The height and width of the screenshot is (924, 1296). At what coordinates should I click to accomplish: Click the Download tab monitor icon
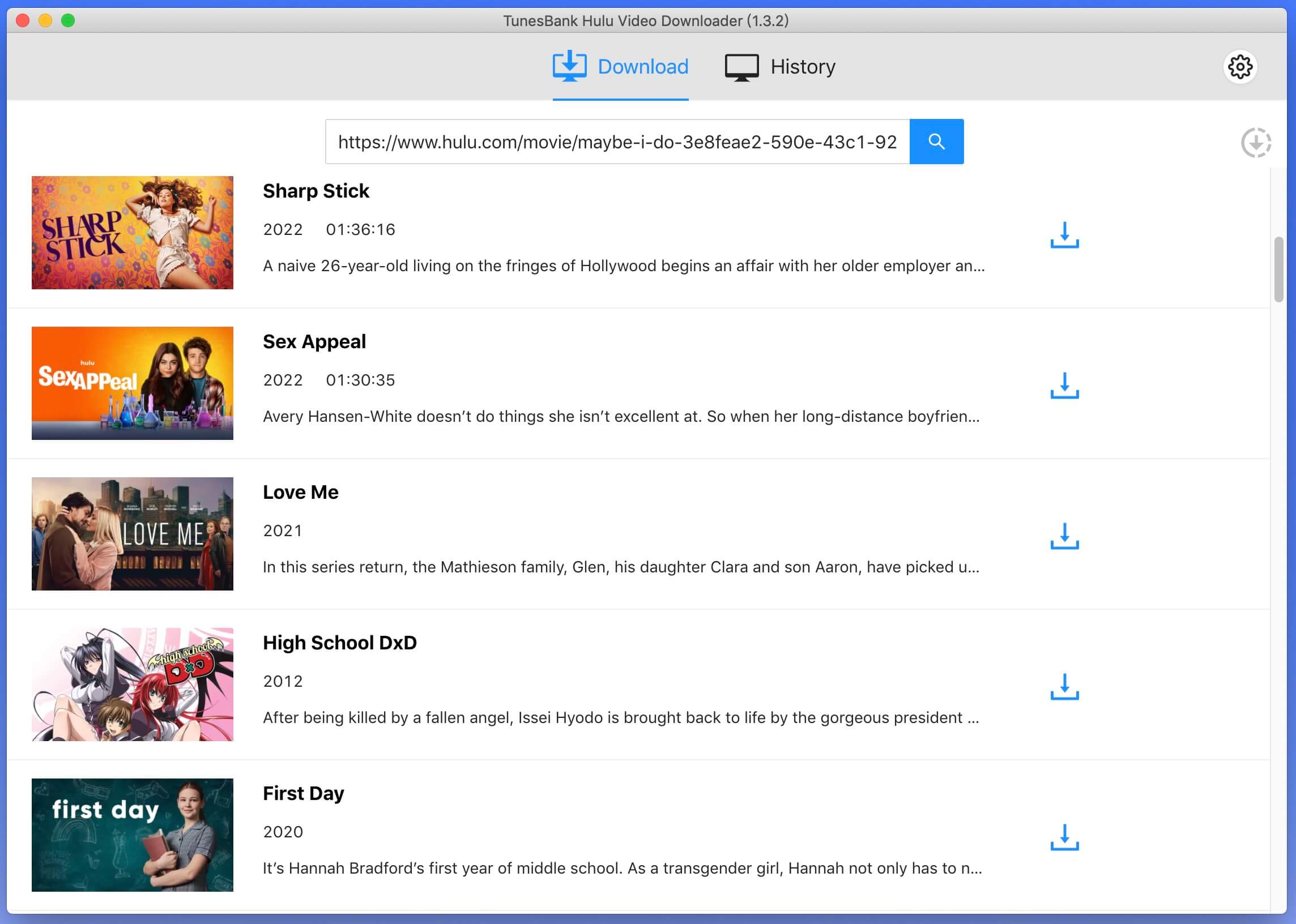pos(569,67)
